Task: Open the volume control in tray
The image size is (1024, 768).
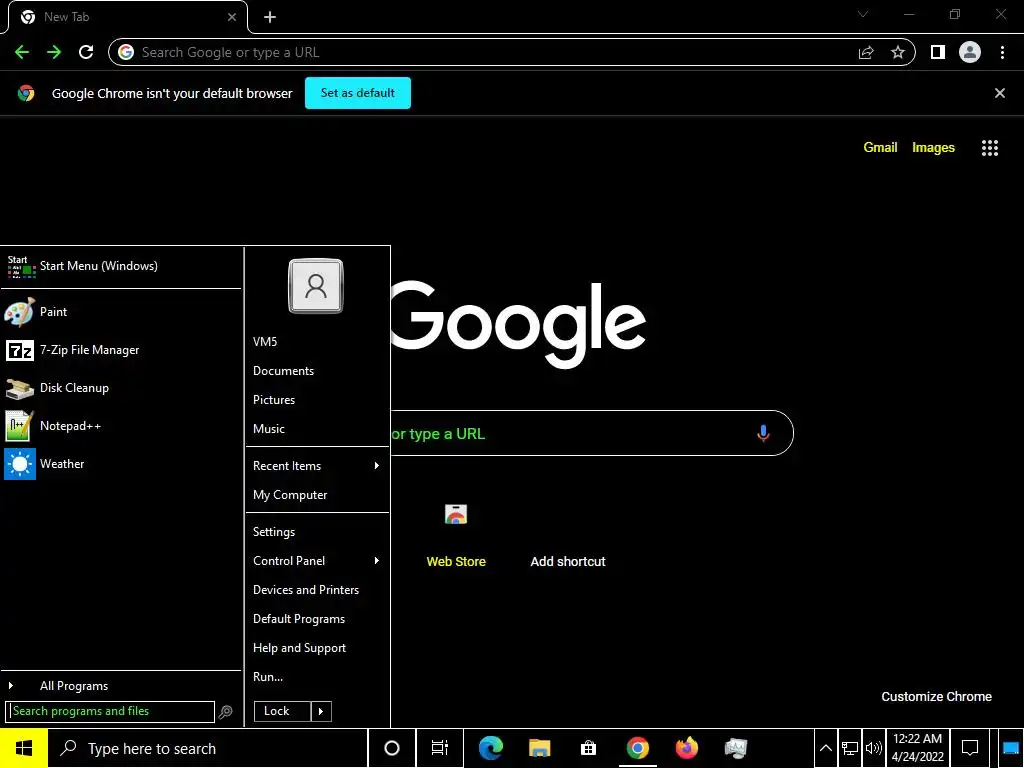Action: click(x=873, y=748)
